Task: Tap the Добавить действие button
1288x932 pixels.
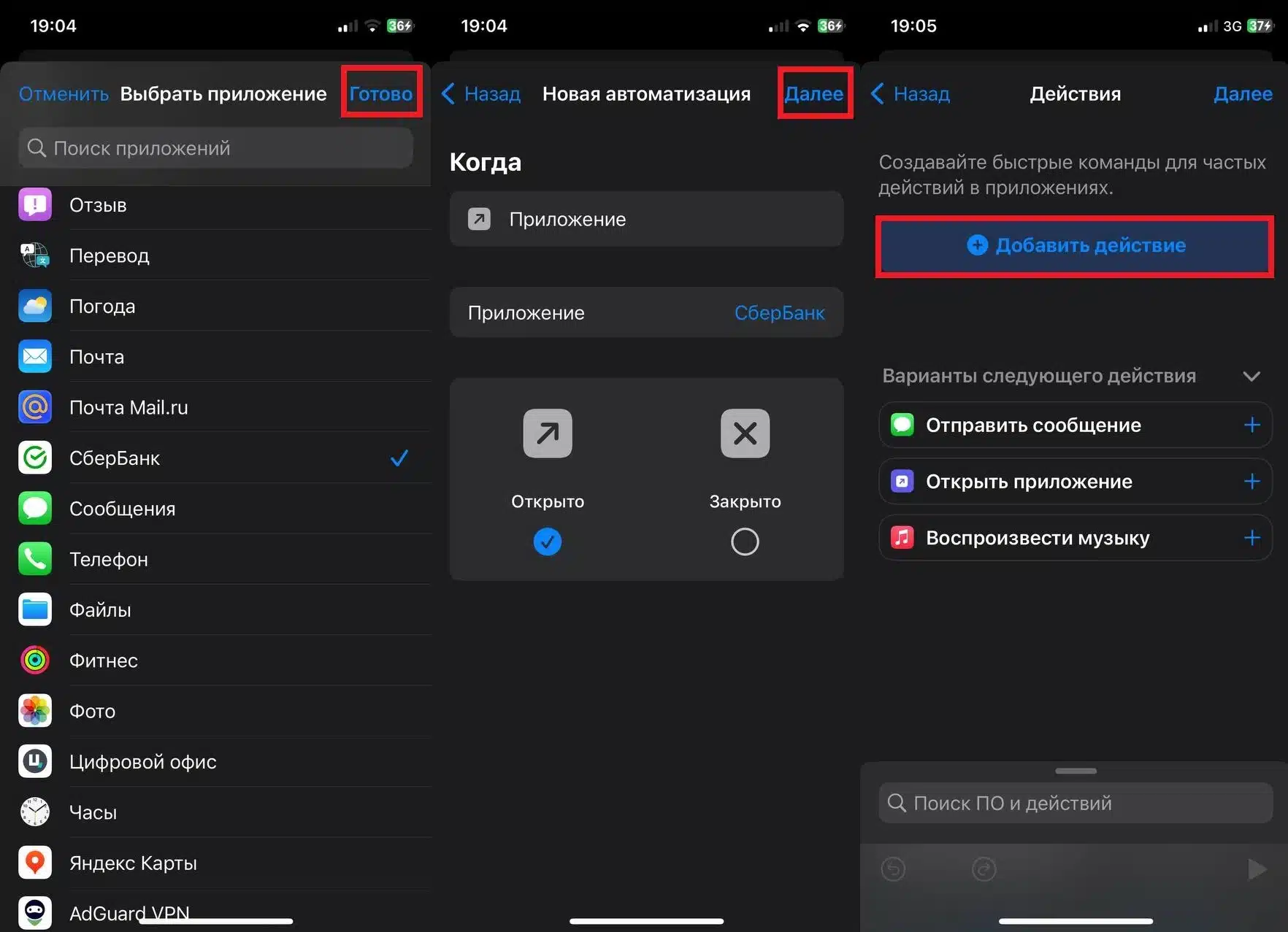Action: [1074, 246]
